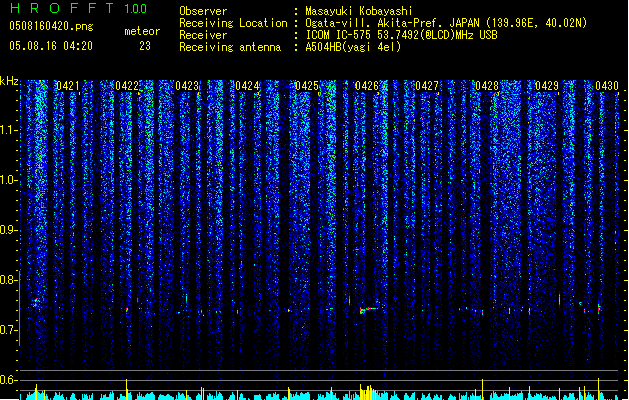Click the 0425 time marker
Viewport: 629px width, 400px height.
click(x=307, y=86)
